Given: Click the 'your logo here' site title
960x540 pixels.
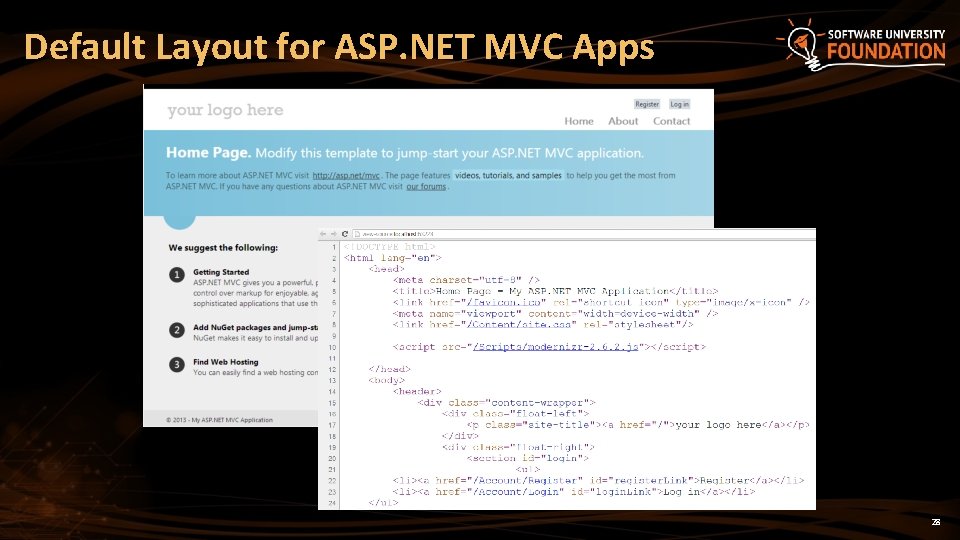Looking at the screenshot, I should [x=225, y=110].
